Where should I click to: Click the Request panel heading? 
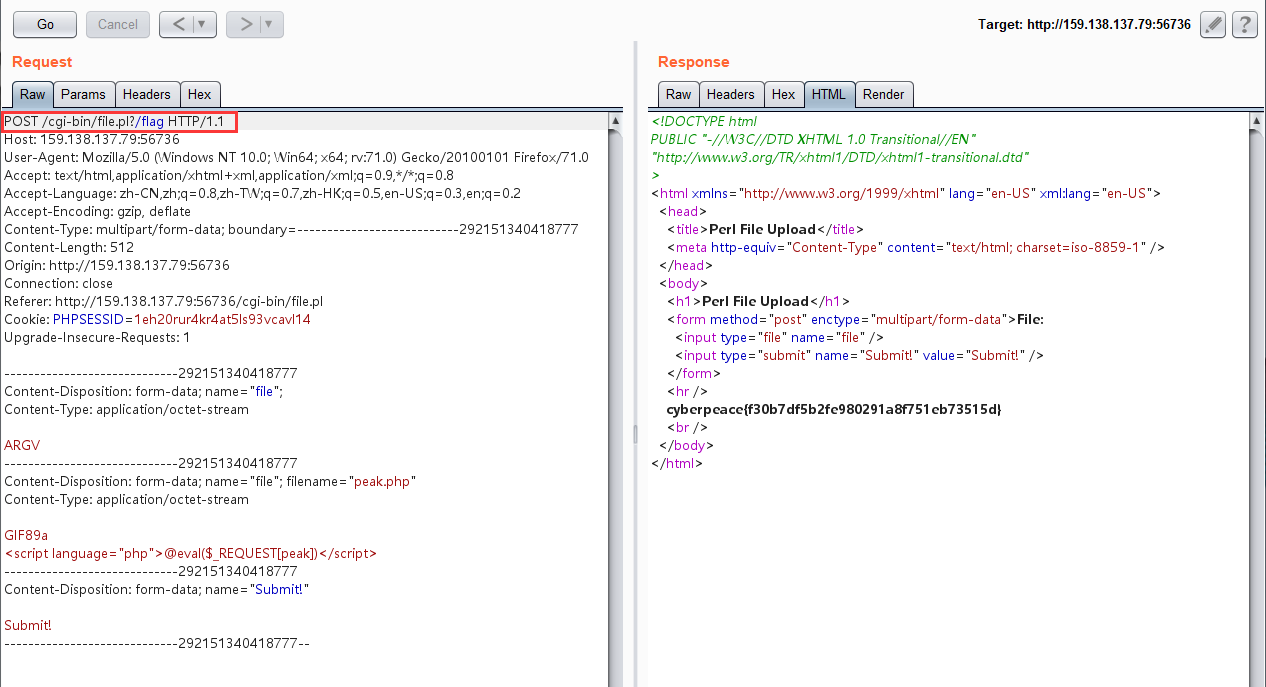tap(42, 62)
